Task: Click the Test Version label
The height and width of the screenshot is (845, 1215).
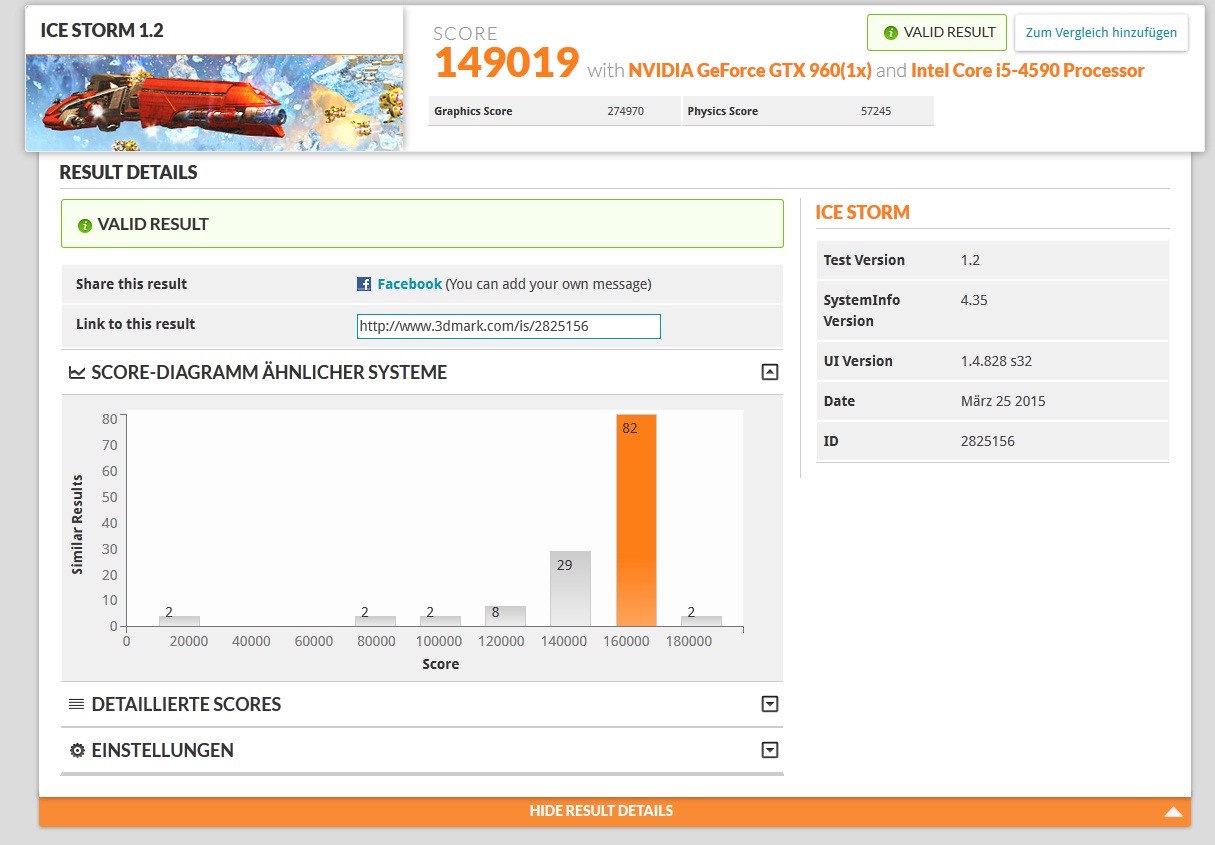Action: pyautogui.click(x=864, y=260)
